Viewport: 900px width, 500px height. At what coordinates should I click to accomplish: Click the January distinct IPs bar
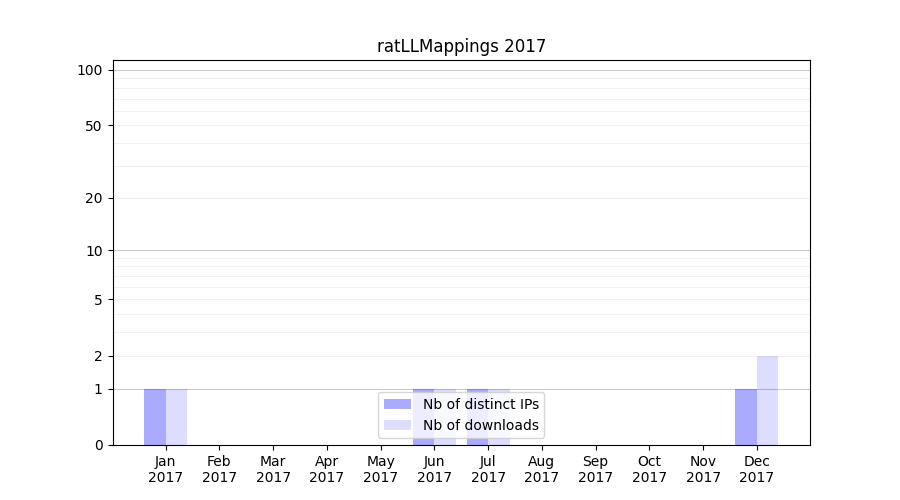155,417
